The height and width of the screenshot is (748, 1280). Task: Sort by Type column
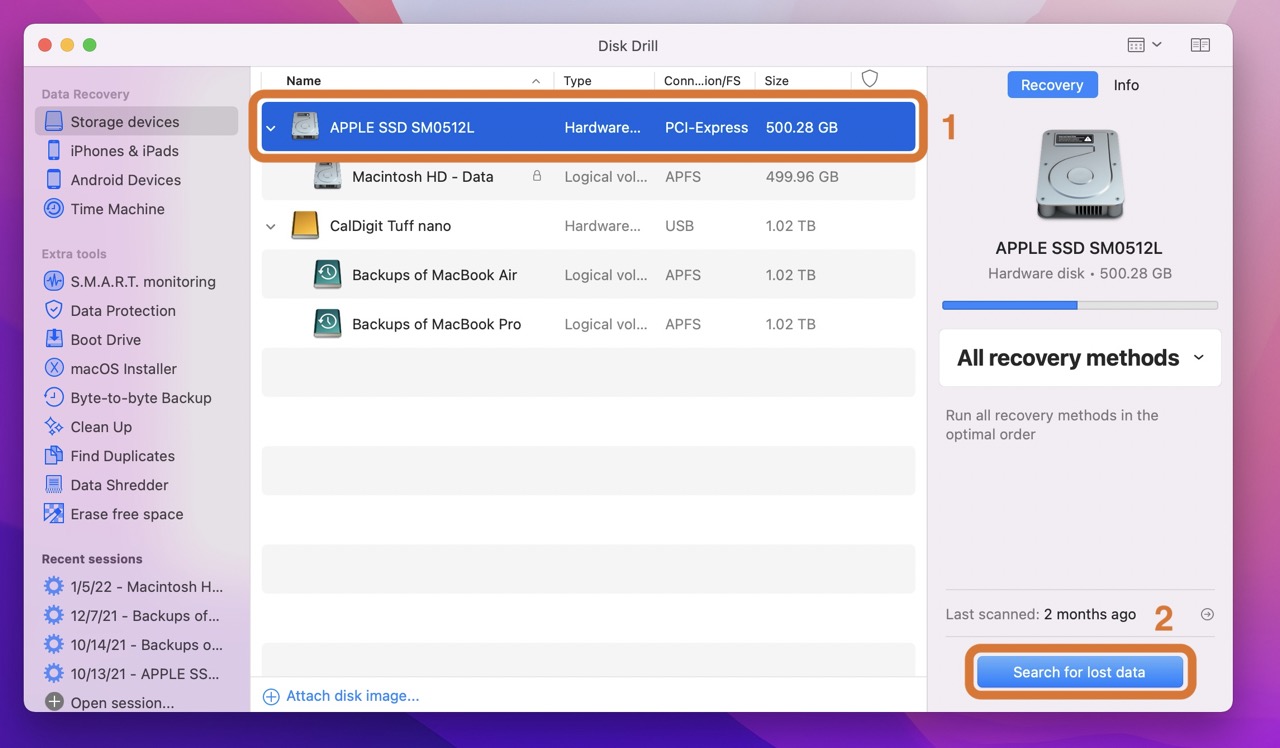click(577, 81)
